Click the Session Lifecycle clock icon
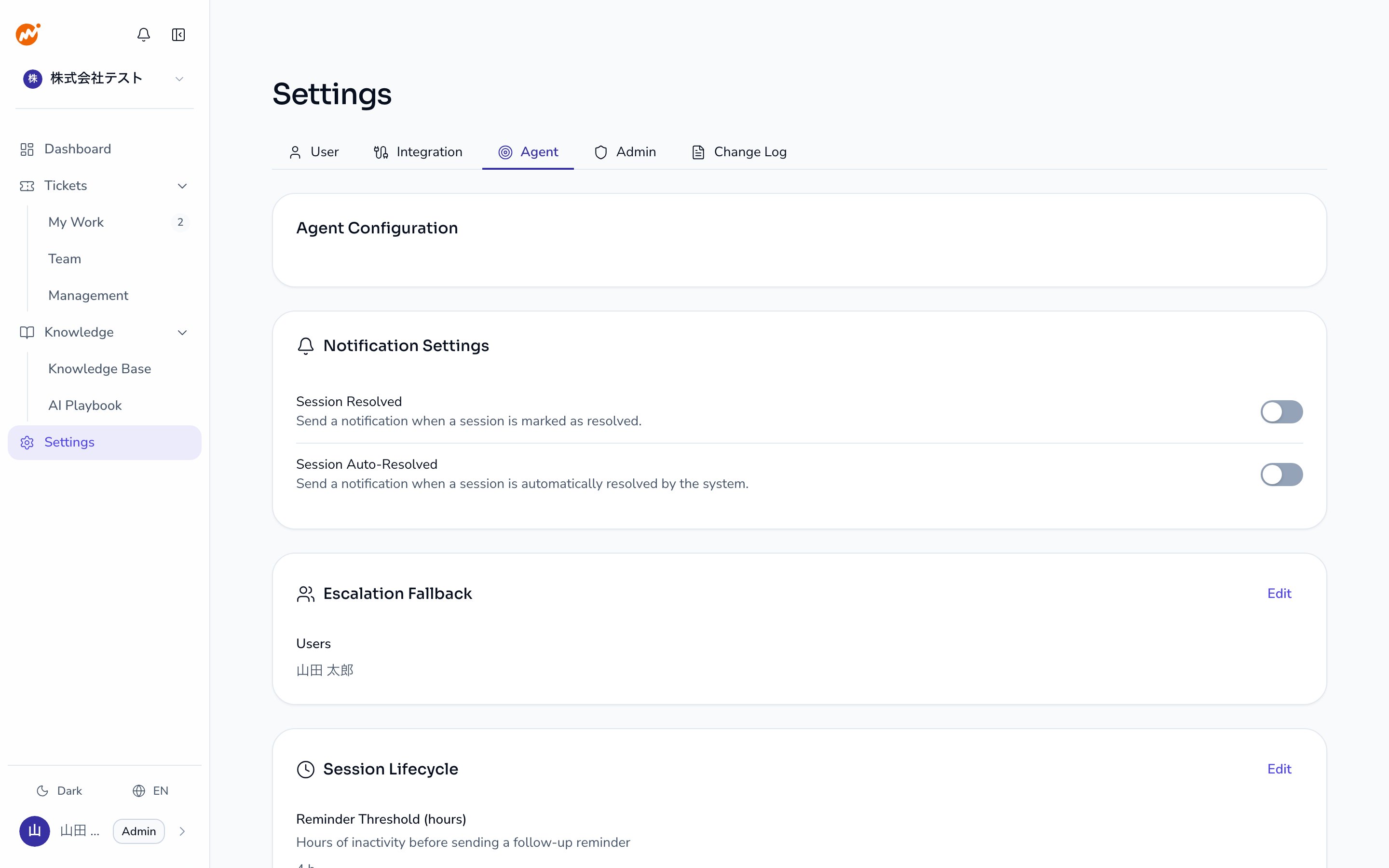This screenshot has height=868, width=1389. tap(306, 769)
